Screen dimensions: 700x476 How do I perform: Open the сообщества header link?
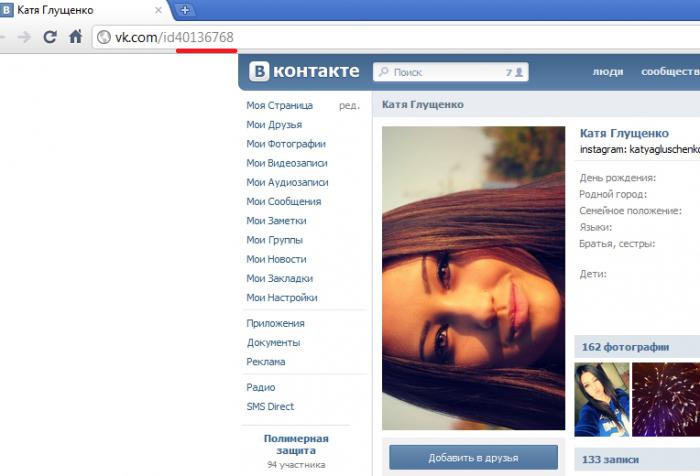(670, 71)
